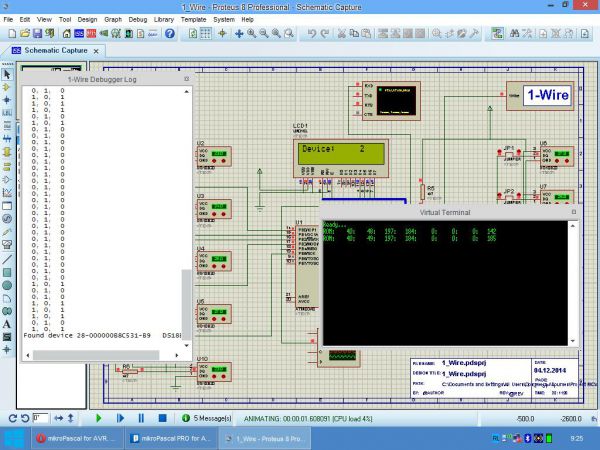
Task: Pause the running simulation
Action: pos(141,418)
